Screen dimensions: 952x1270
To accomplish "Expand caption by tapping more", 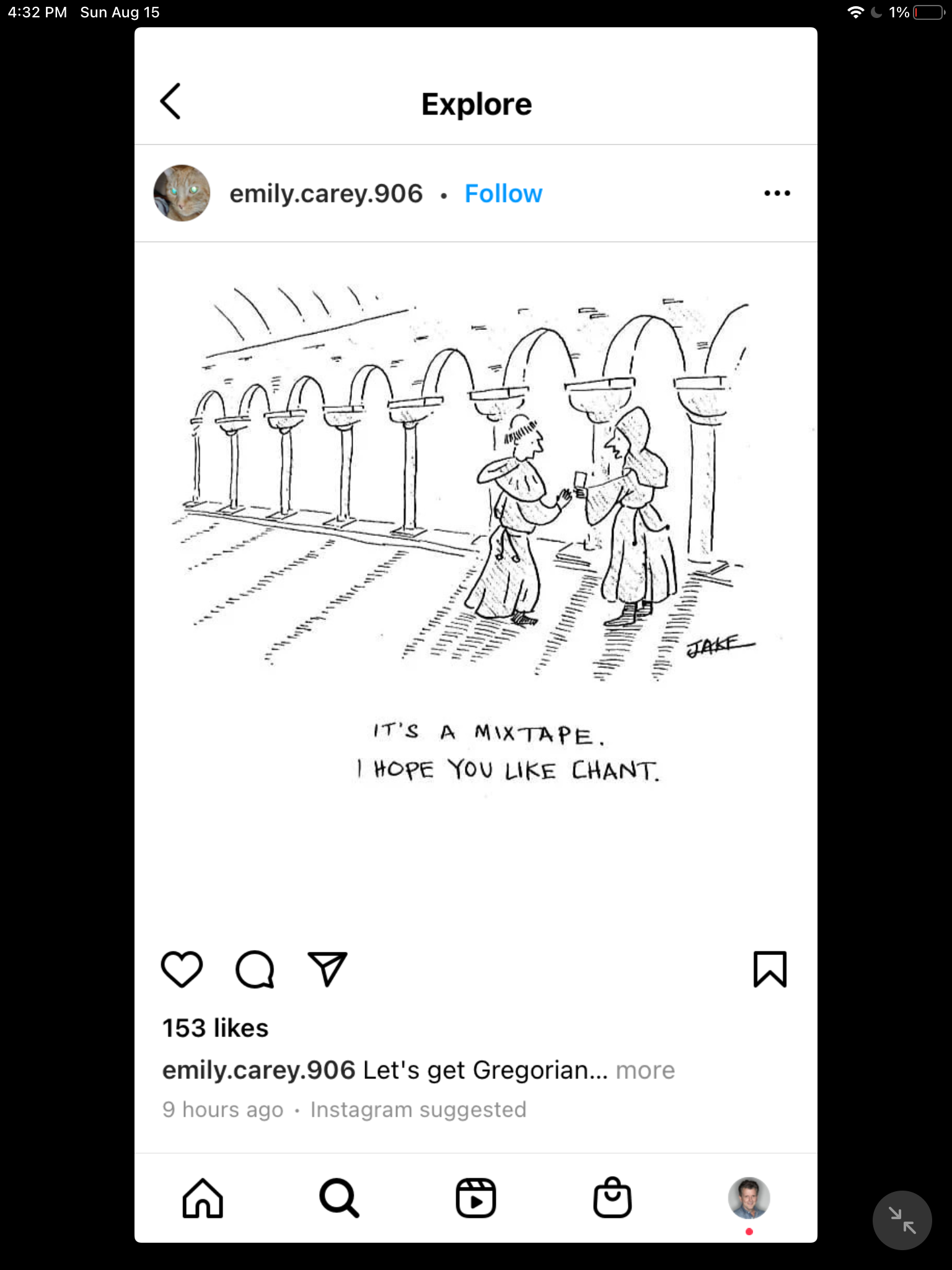I will pos(645,1070).
